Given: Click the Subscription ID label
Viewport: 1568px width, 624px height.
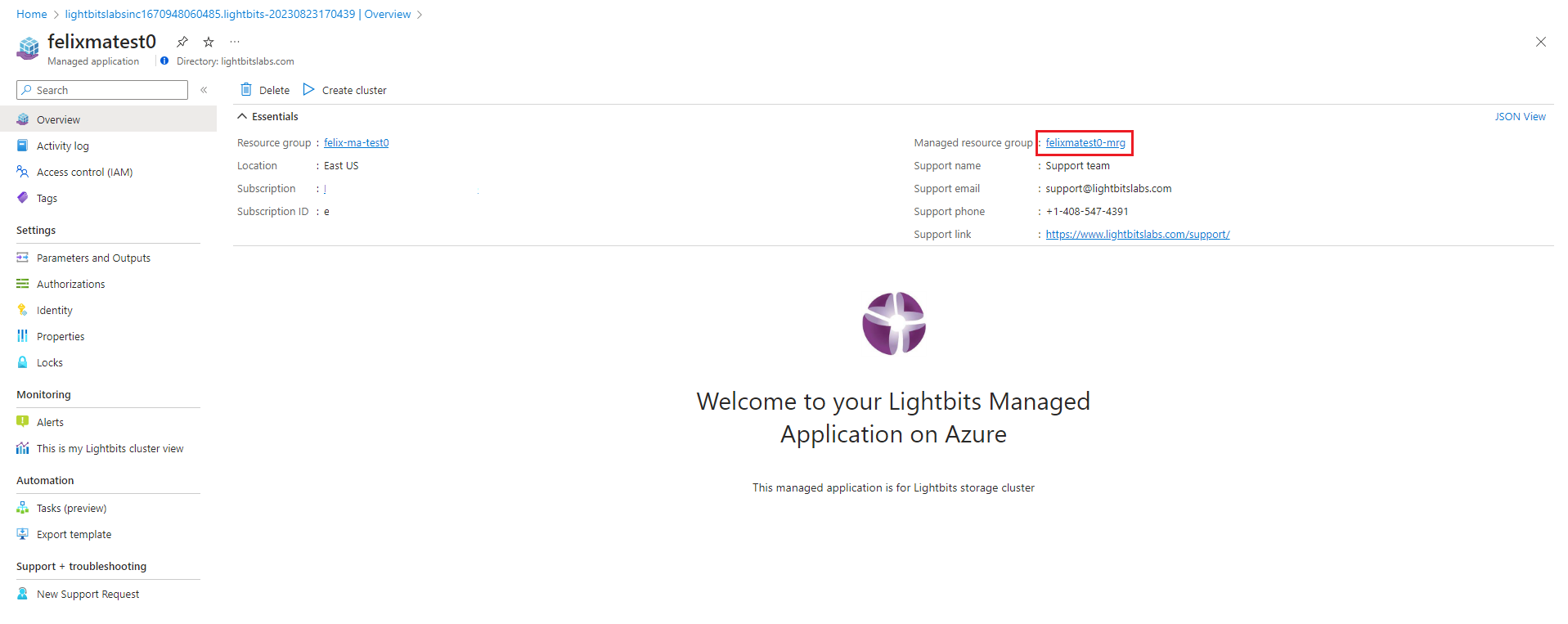Looking at the screenshot, I should coord(273,212).
